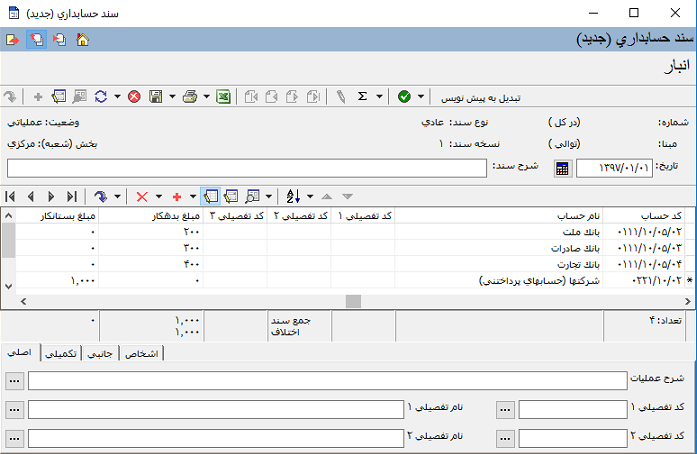Click the home icon in the top bar

(x=82, y=40)
